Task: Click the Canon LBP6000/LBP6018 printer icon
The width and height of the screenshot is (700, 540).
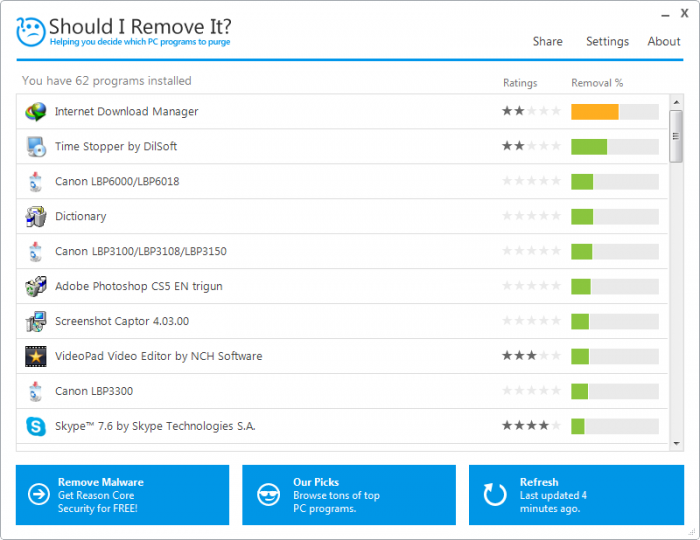Action: pos(36,181)
